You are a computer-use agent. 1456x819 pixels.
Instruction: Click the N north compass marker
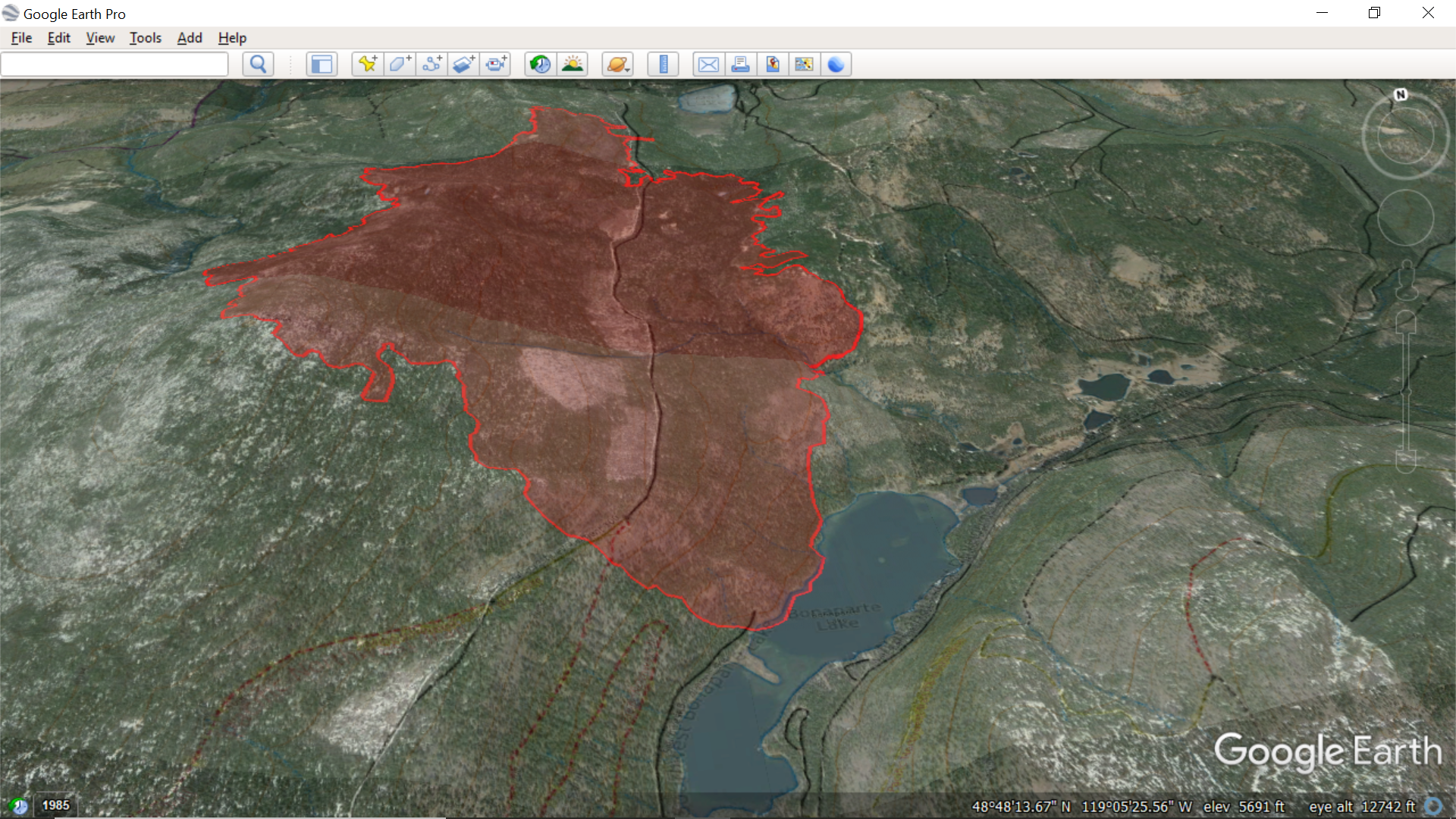pos(1401,95)
